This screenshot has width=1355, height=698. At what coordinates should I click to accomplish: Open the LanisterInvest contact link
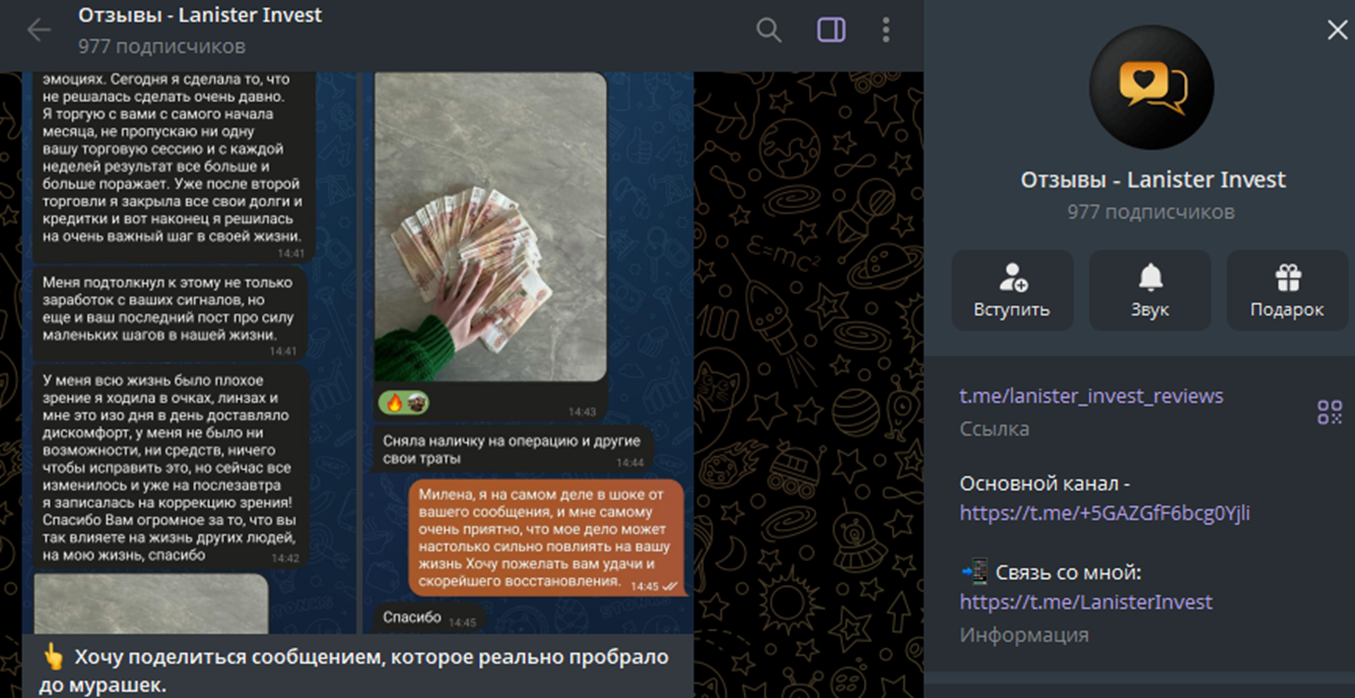click(1085, 602)
